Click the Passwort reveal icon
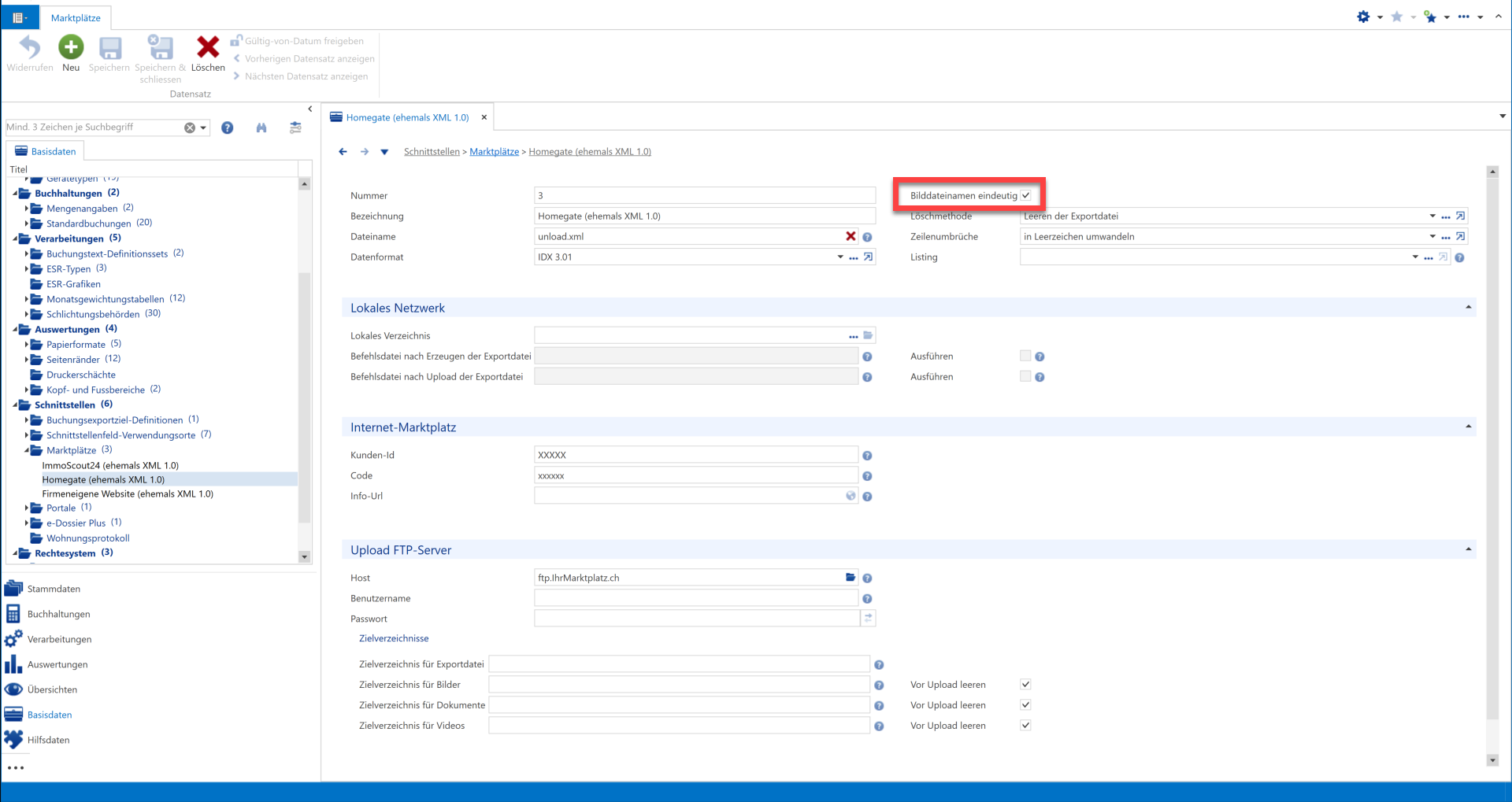 [868, 619]
